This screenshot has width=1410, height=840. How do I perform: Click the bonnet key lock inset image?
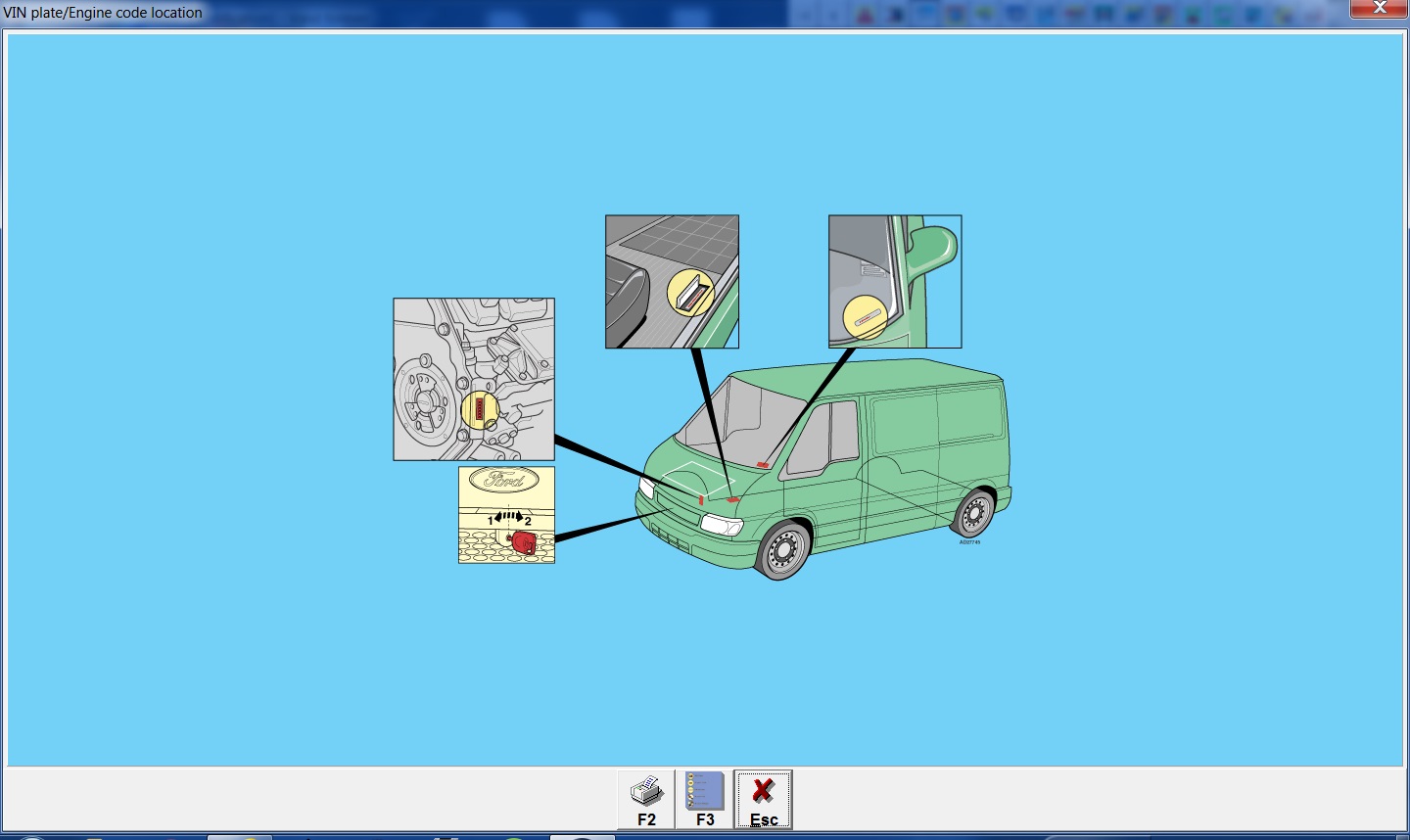pos(506,515)
